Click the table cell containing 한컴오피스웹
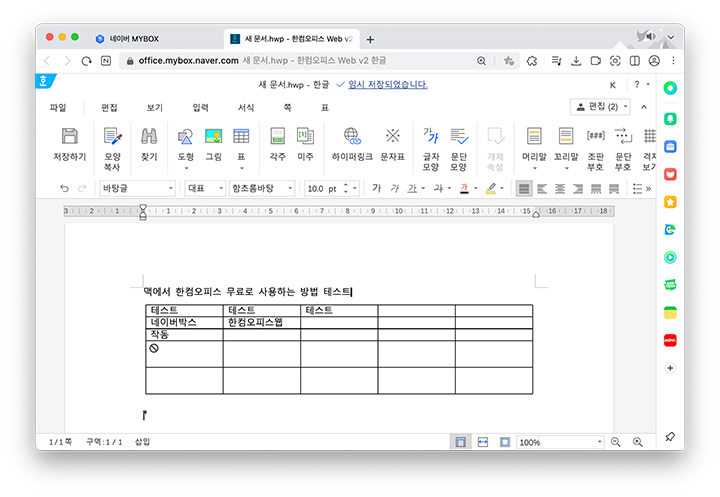720x497 pixels. 262,322
